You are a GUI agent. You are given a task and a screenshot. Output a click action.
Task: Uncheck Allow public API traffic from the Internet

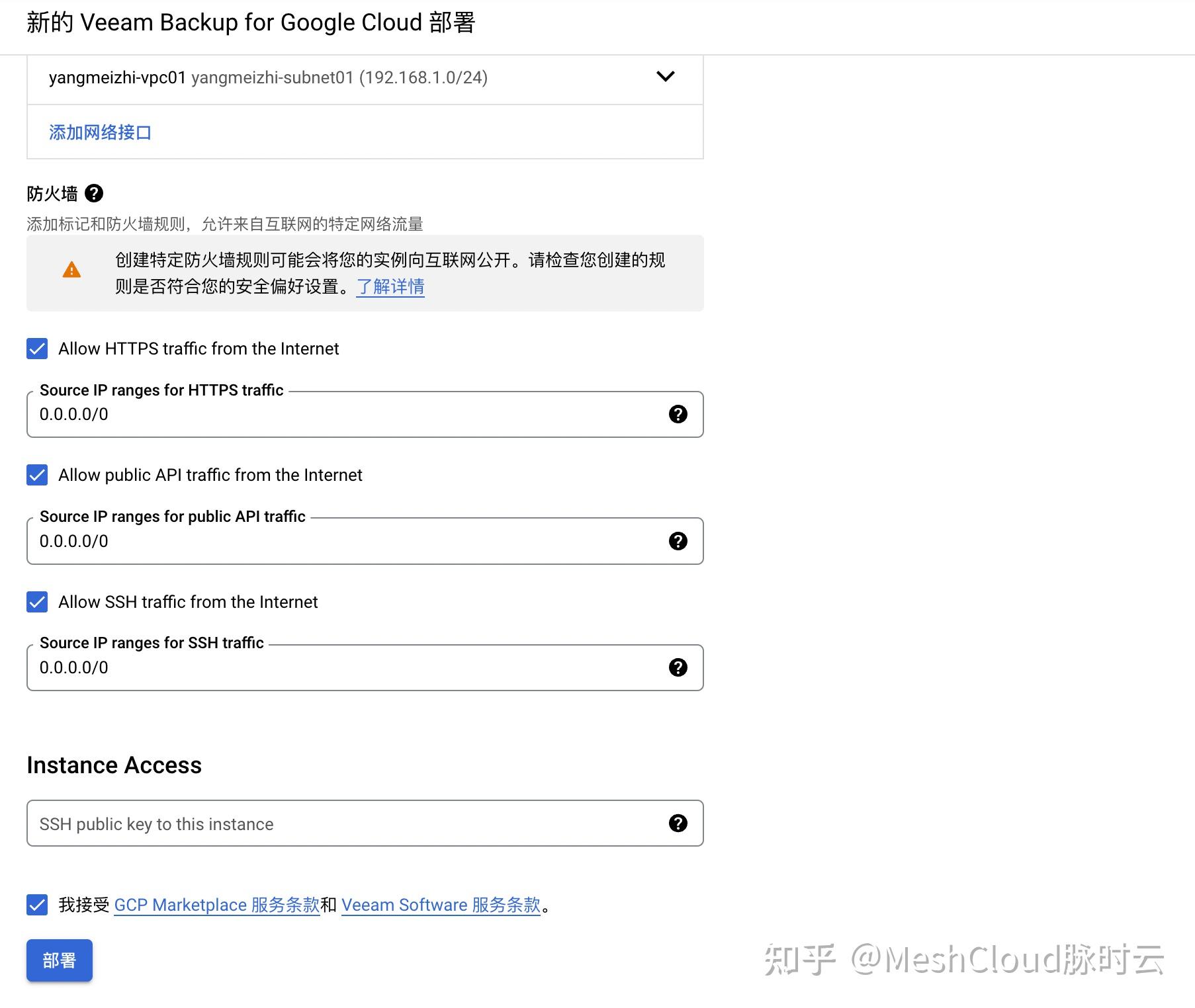36,475
